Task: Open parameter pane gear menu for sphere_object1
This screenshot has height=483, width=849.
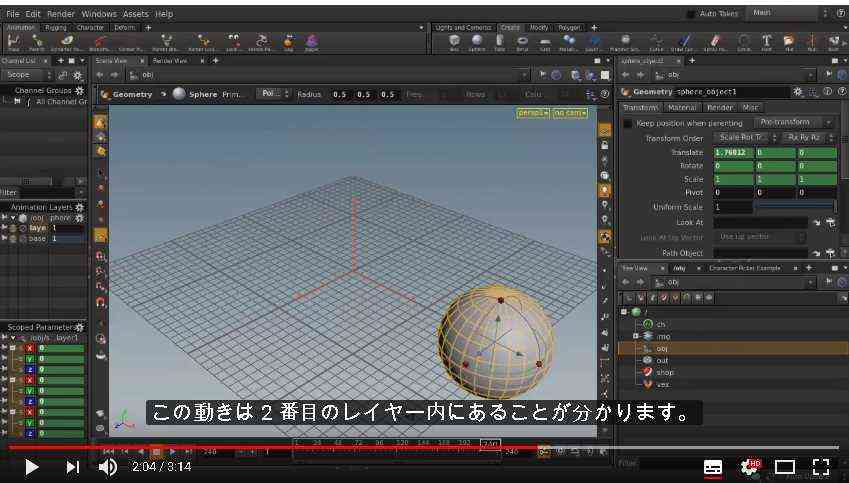Action: [x=798, y=92]
